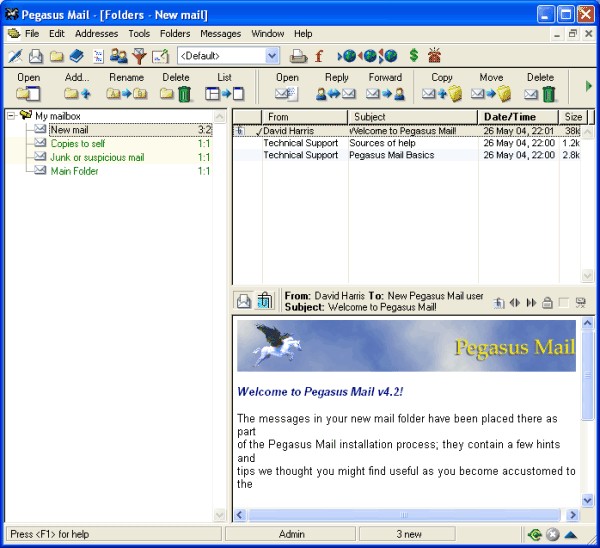The height and width of the screenshot is (548, 600).
Task: Click the message Delete button at far right
Action: tap(540, 86)
